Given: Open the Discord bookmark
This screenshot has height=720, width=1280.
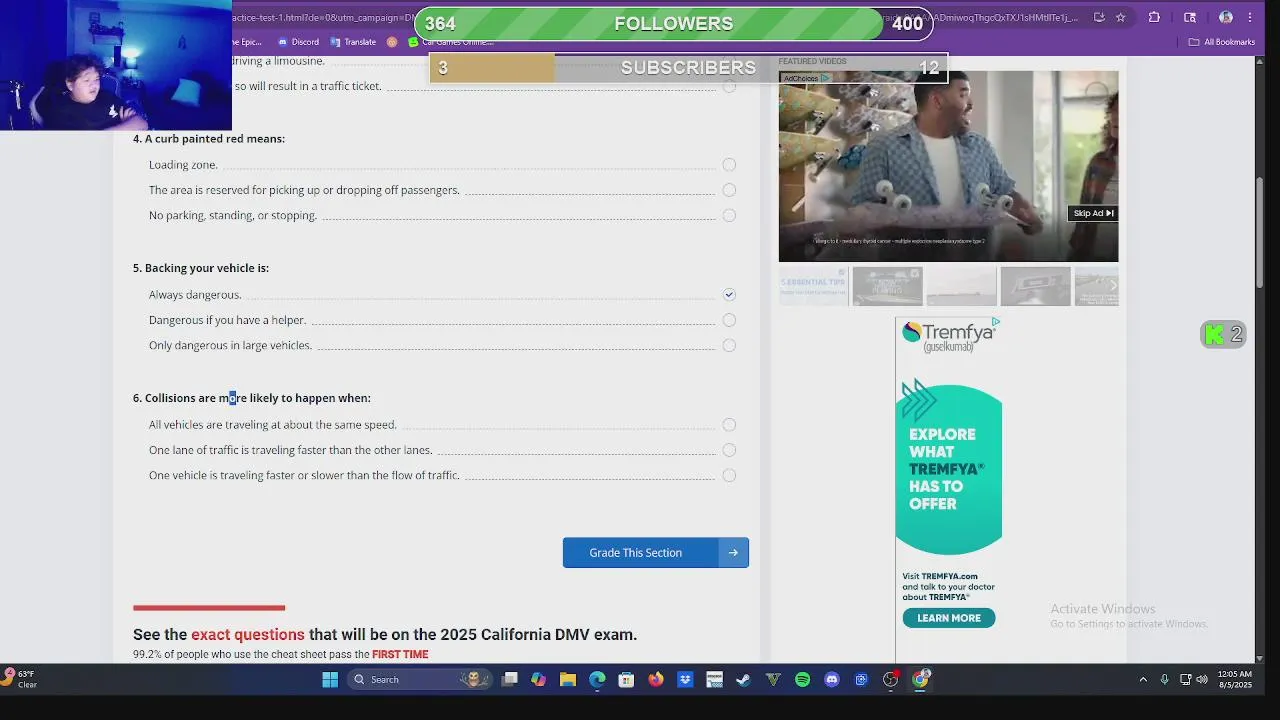Looking at the screenshot, I should pyautogui.click(x=299, y=42).
